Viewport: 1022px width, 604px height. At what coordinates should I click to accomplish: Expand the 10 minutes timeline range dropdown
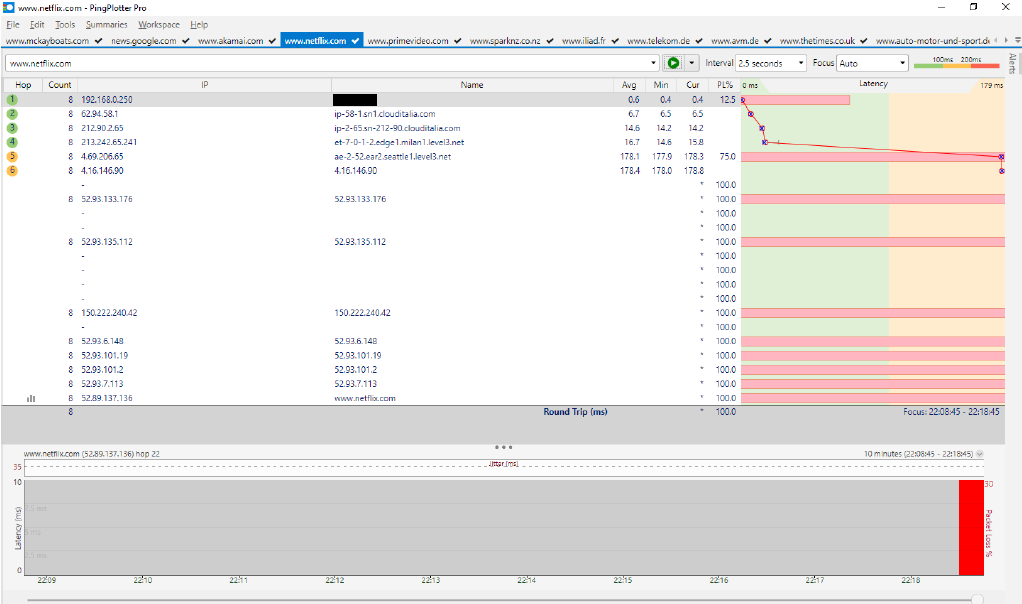point(980,453)
